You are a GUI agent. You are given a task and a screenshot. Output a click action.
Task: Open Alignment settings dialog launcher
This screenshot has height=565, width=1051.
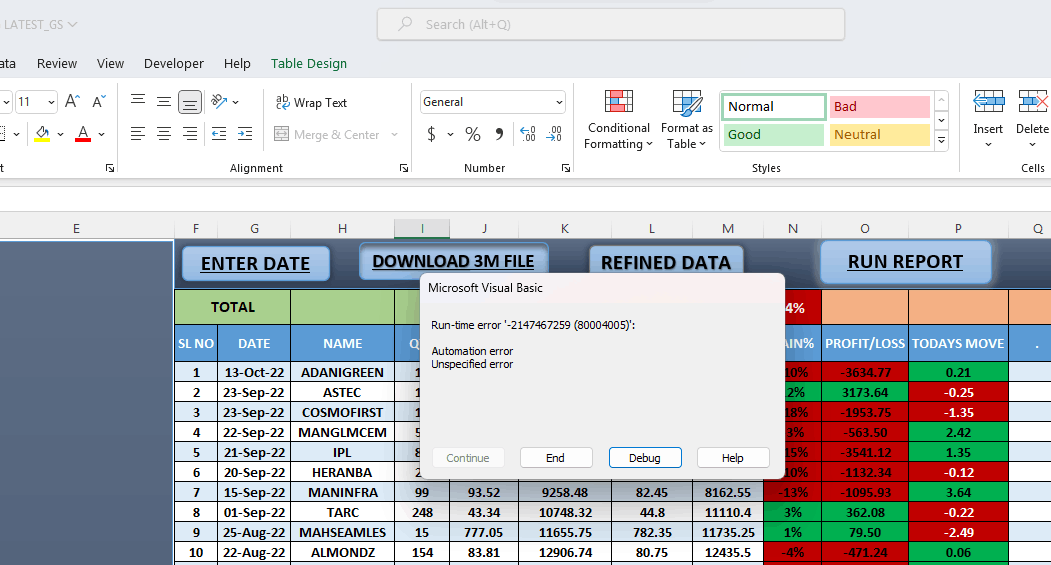point(404,168)
